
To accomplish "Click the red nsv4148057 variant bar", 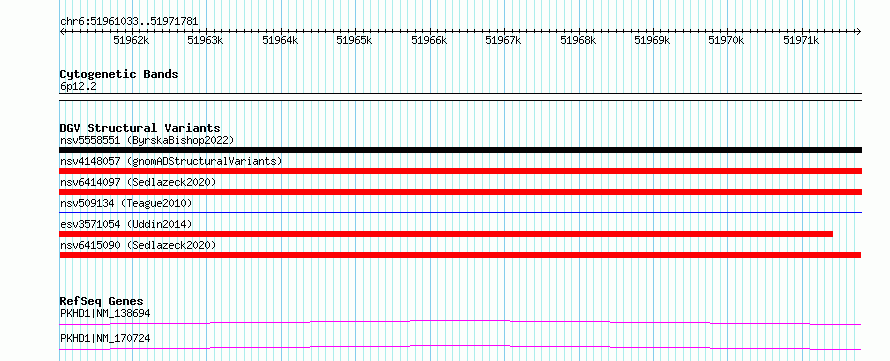I will point(460,171).
